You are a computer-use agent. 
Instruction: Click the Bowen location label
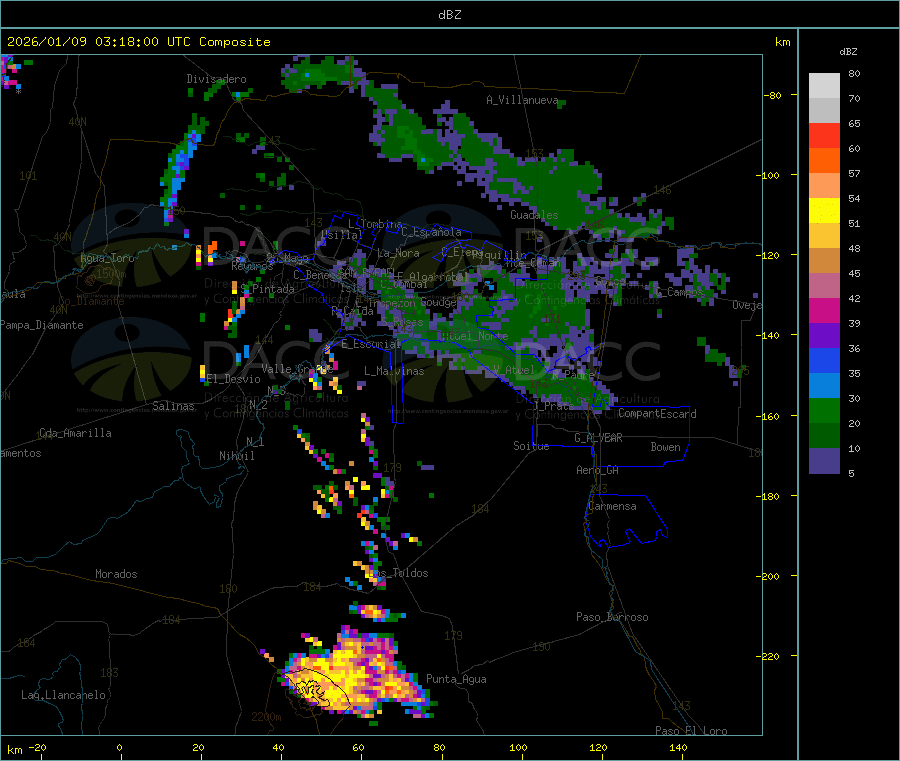coord(665,447)
